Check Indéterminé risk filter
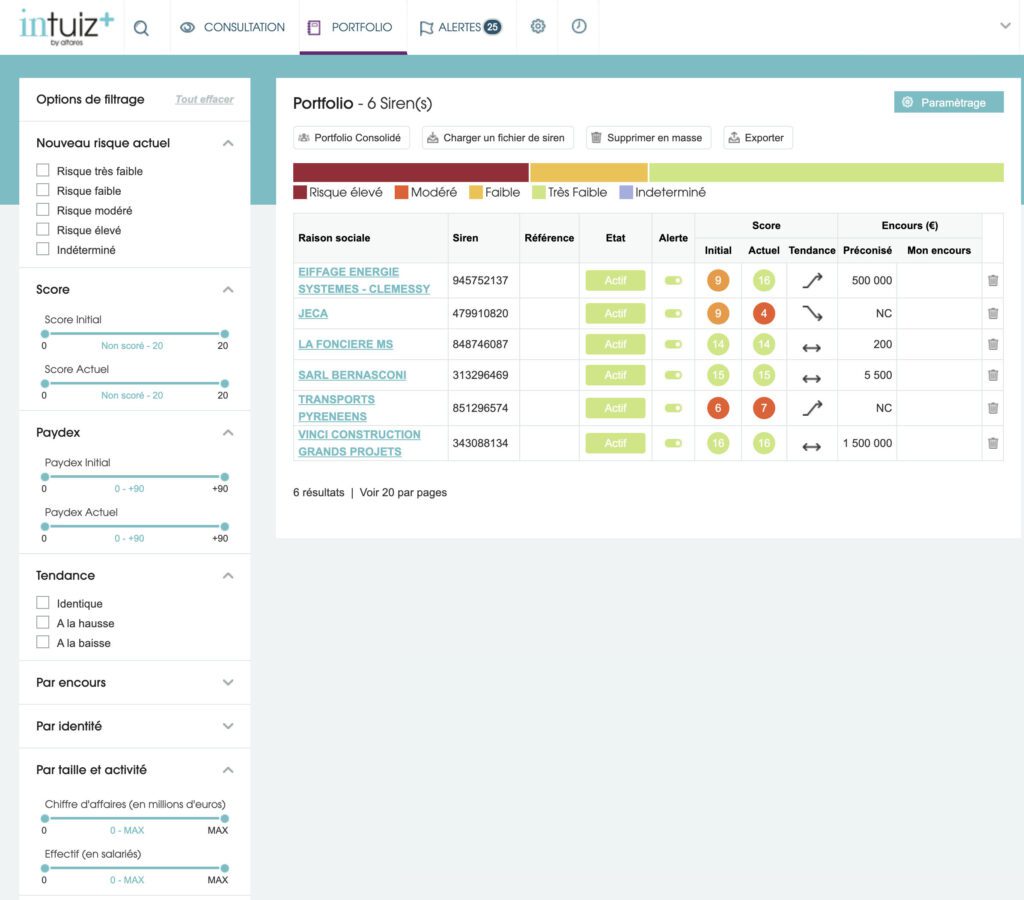 pyautogui.click(x=43, y=249)
